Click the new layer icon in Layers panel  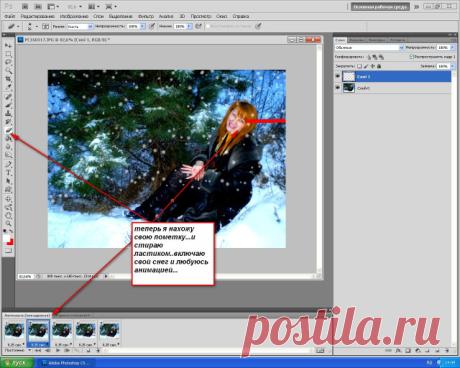pyautogui.click(x=437, y=351)
